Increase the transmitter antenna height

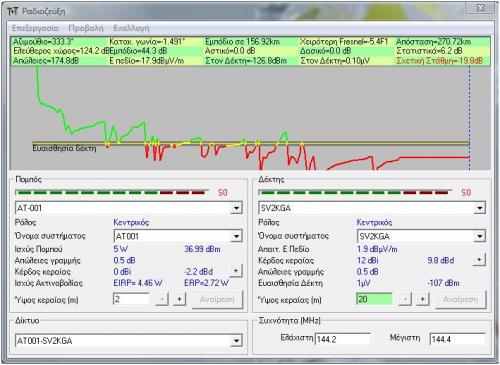(x=179, y=299)
